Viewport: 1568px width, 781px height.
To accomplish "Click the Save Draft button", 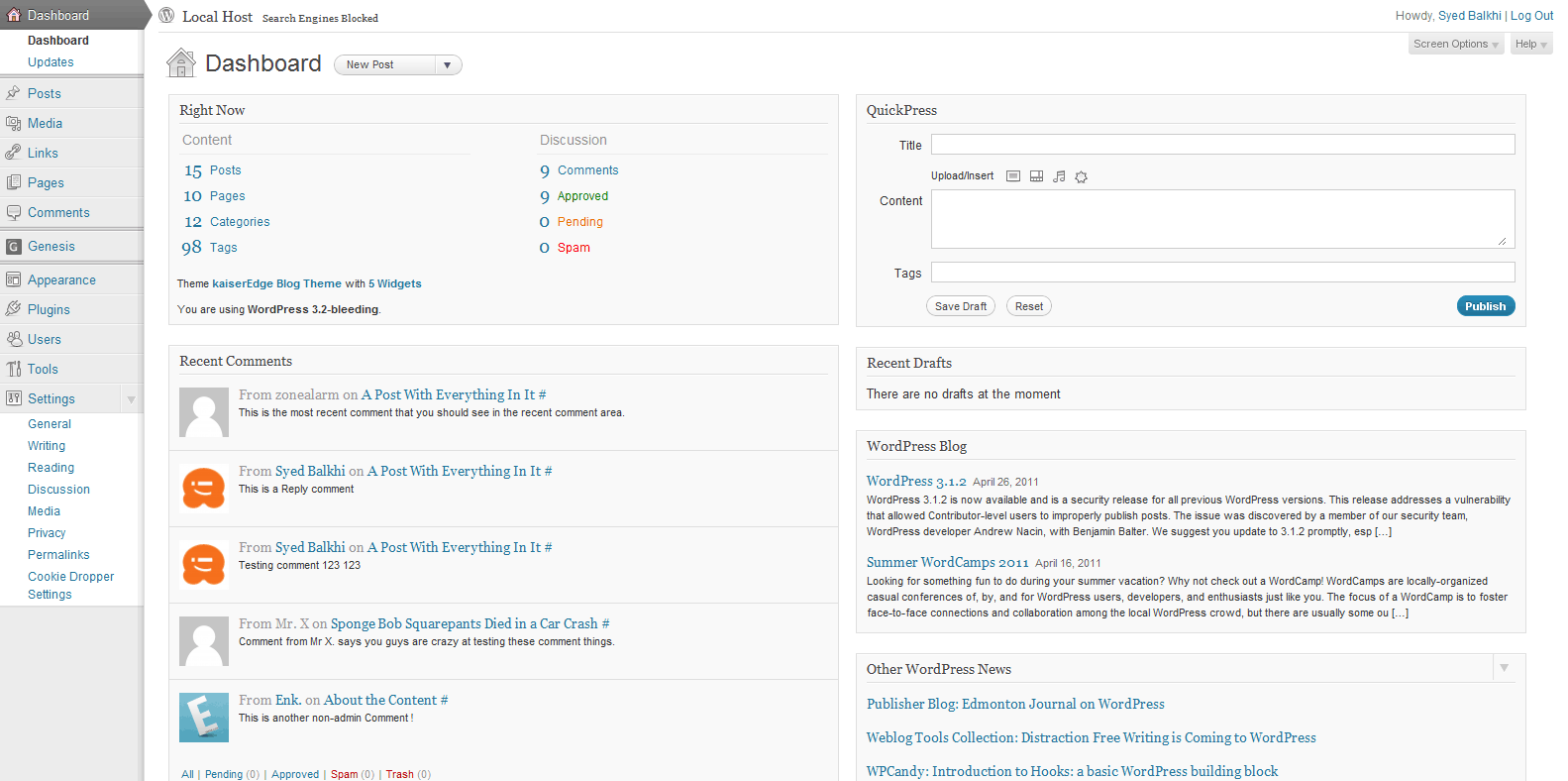I will (x=960, y=306).
